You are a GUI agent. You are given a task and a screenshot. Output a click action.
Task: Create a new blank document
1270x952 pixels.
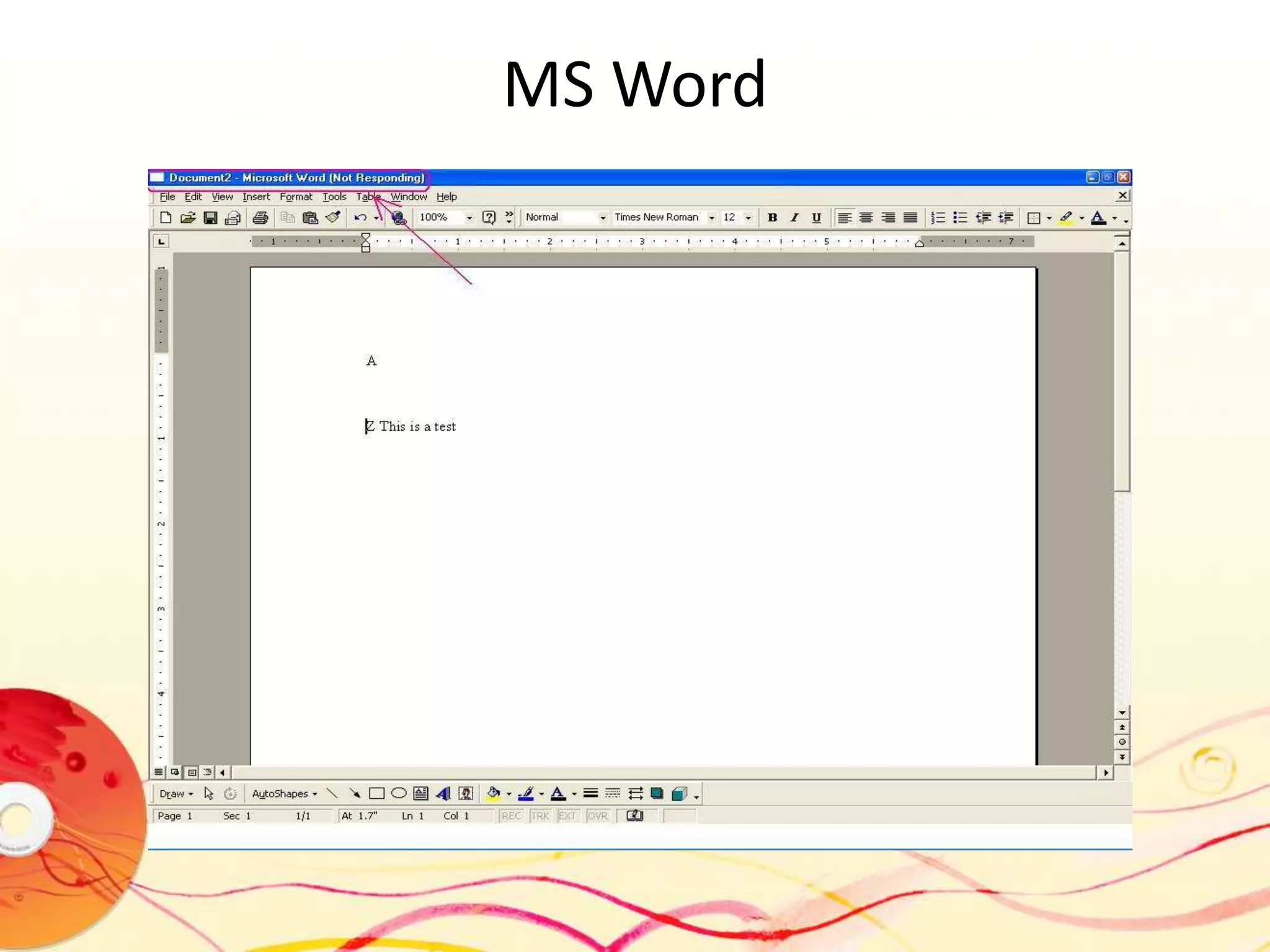coord(166,218)
